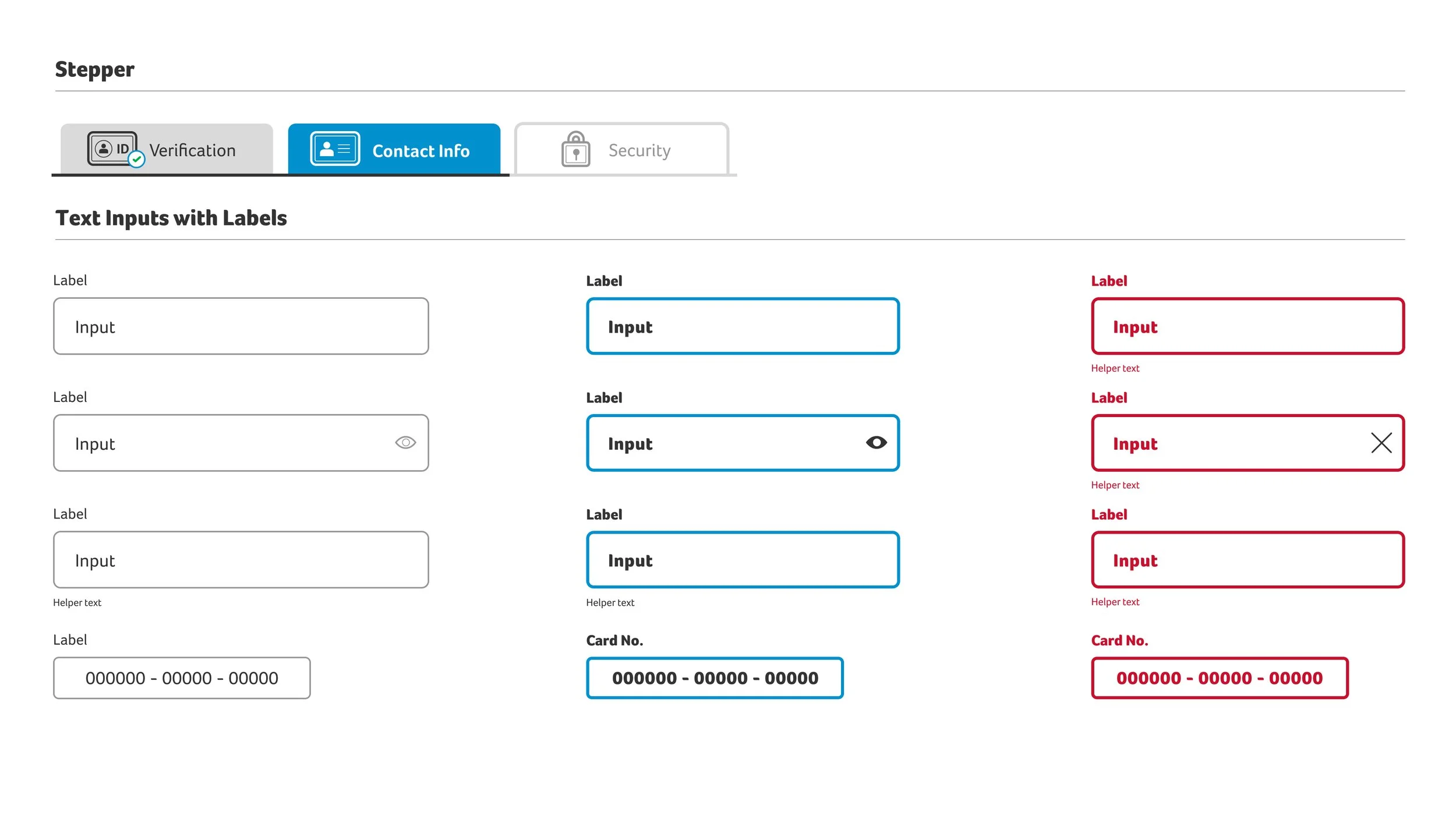The width and height of the screenshot is (1456, 819).
Task: Toggle the outlined eye icon in grey input
Action: point(405,443)
